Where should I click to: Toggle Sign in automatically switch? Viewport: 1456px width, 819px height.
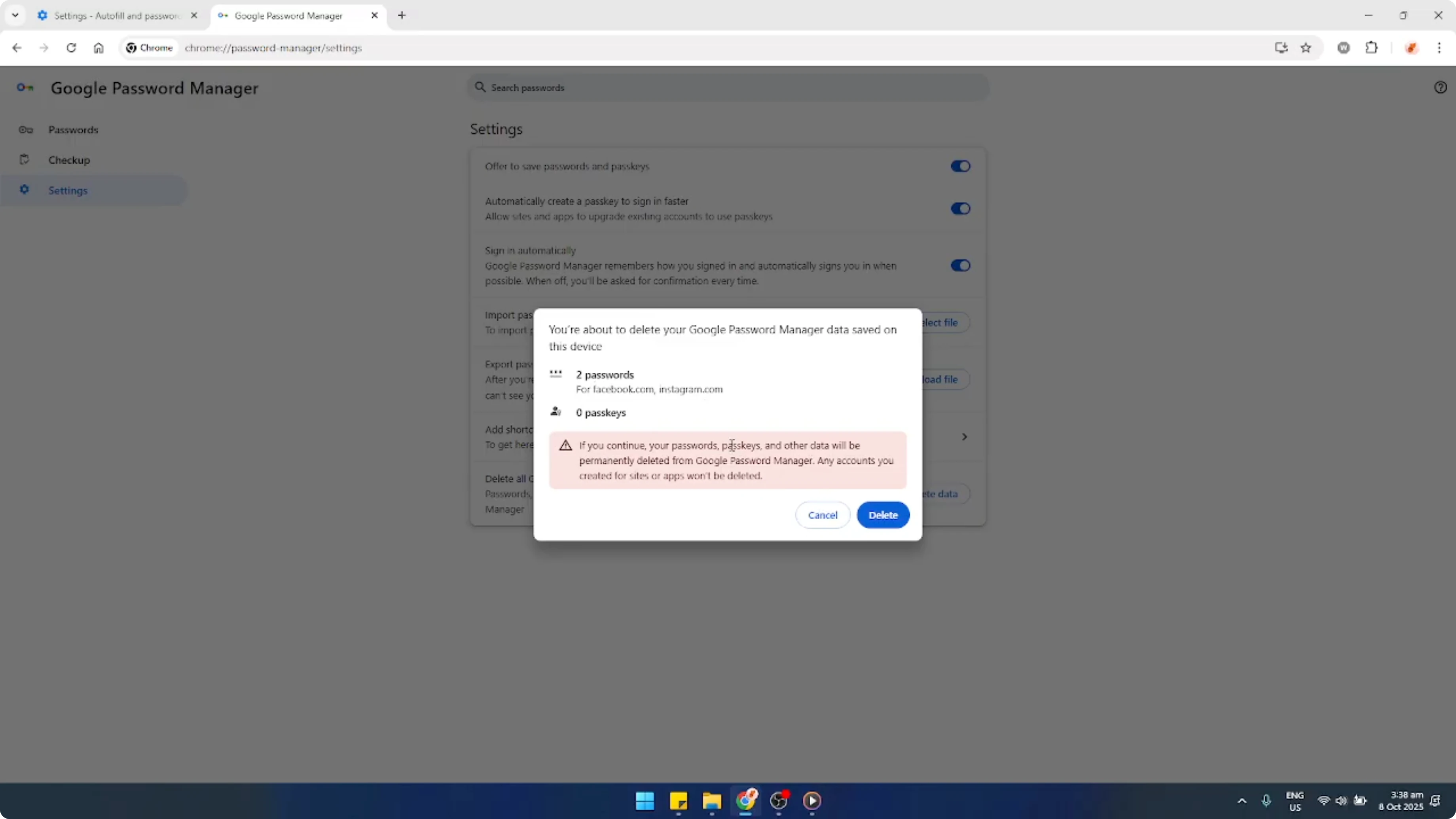(960, 265)
